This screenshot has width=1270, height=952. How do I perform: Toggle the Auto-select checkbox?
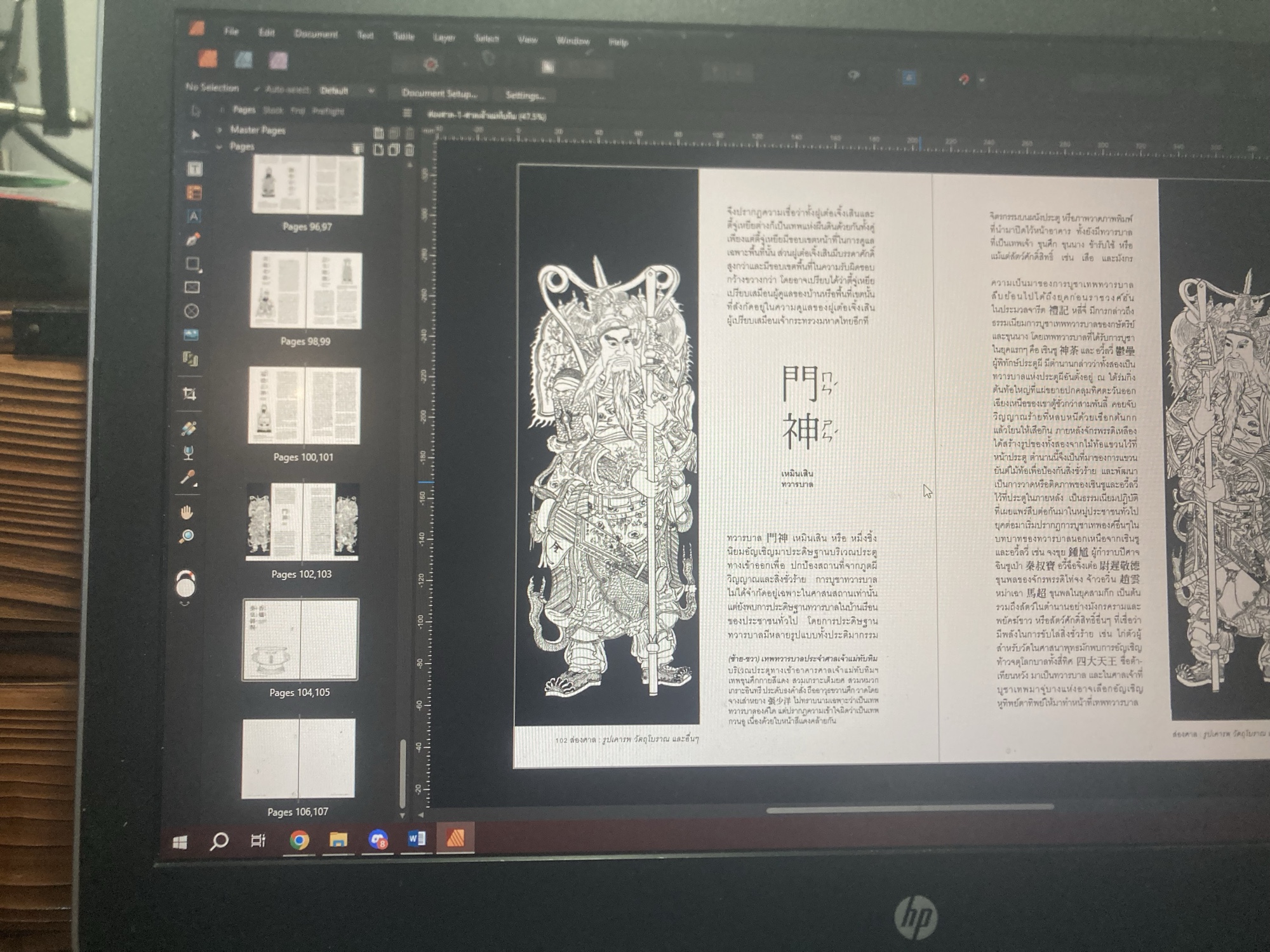tap(257, 89)
